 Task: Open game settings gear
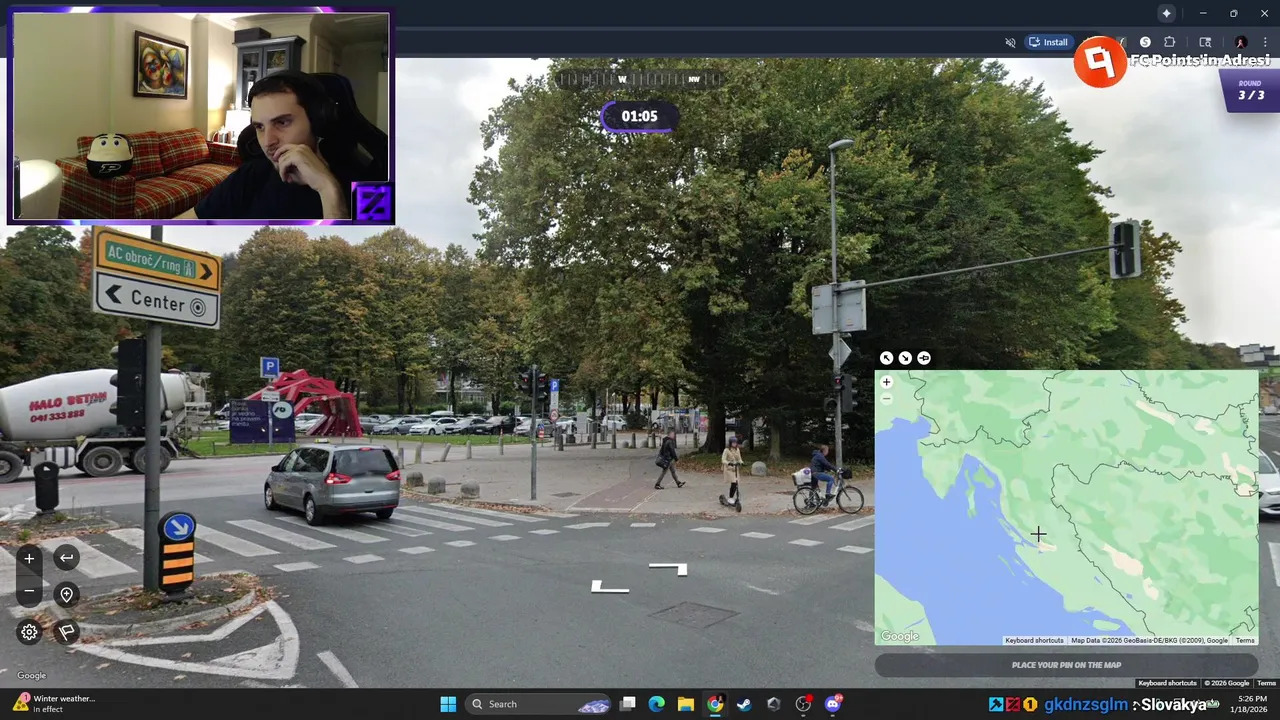29,632
